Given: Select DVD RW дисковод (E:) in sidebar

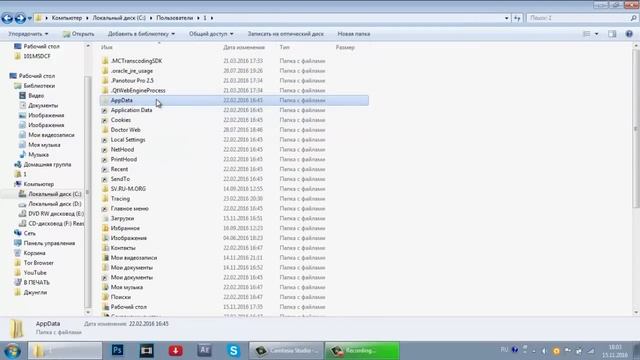Looking at the screenshot, I should tap(56, 213).
